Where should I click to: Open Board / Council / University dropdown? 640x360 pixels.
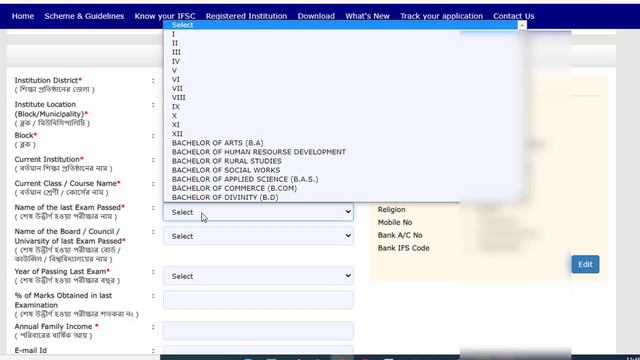(x=258, y=236)
